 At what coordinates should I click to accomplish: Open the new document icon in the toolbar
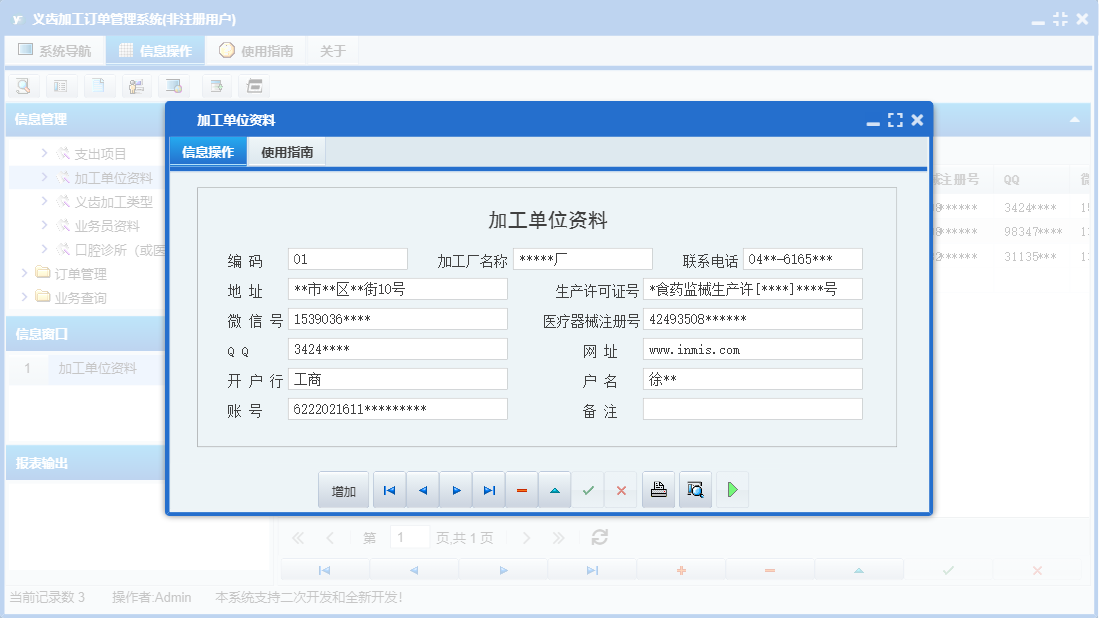98,86
